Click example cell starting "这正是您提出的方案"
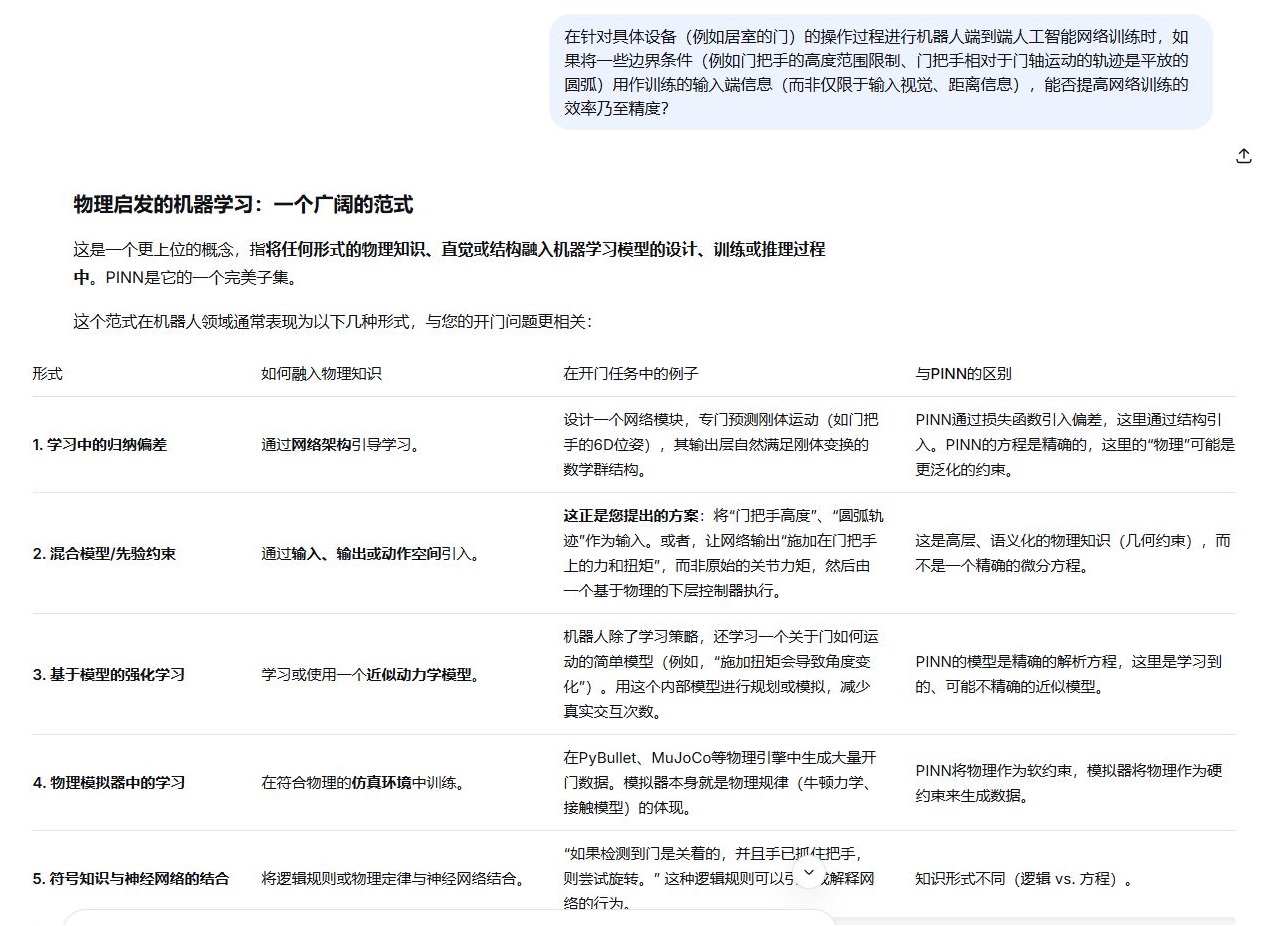 click(723, 553)
